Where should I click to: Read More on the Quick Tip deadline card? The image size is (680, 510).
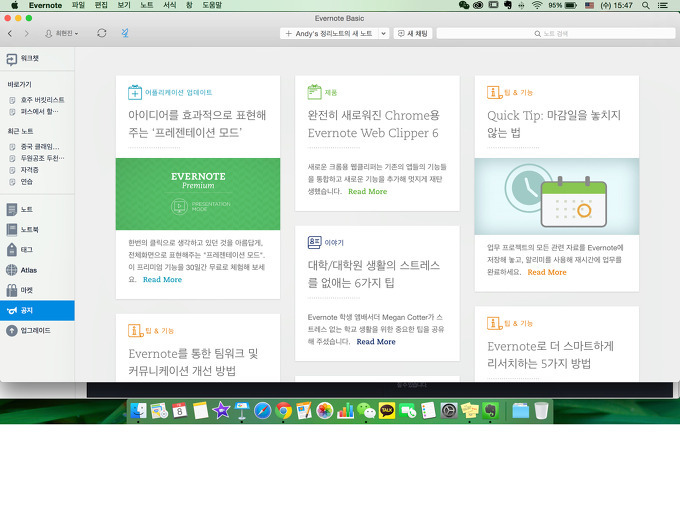(x=547, y=272)
